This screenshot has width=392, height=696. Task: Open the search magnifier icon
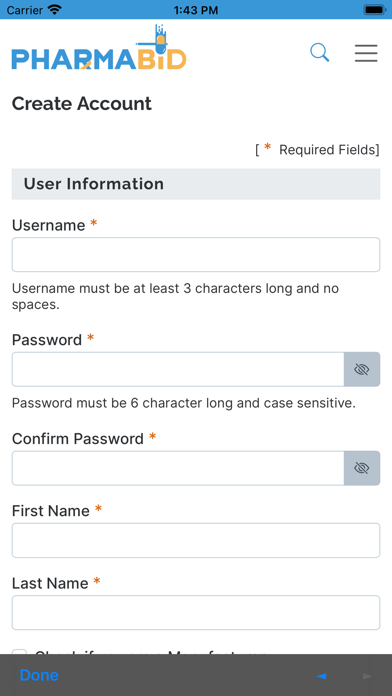pyautogui.click(x=320, y=52)
